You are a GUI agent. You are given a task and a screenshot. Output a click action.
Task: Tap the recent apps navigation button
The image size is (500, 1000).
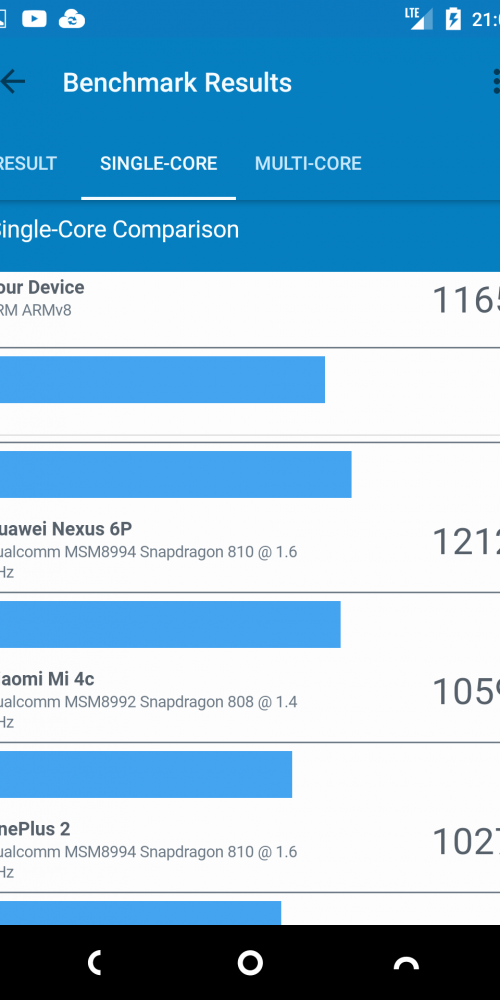[x=406, y=963]
